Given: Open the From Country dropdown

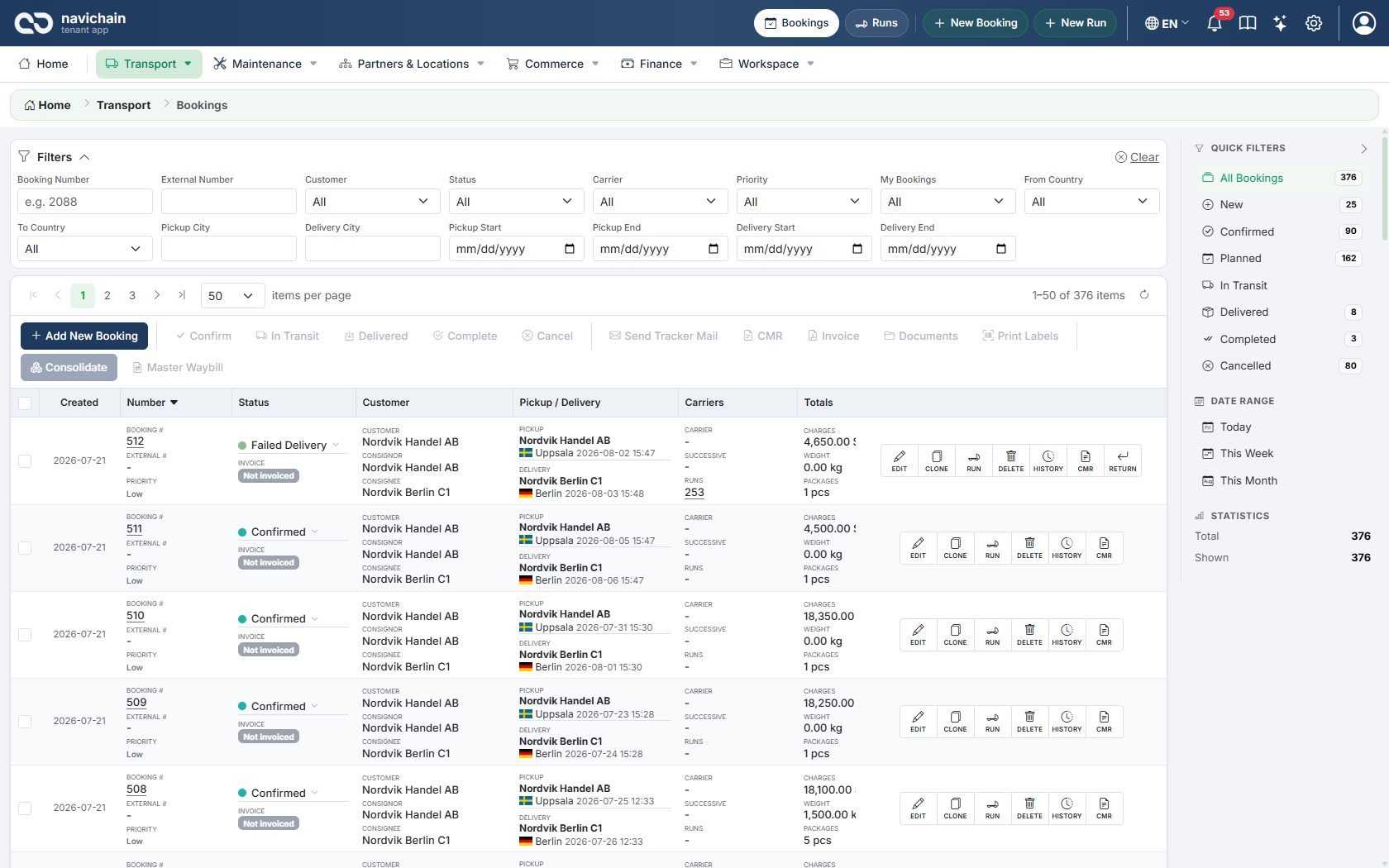Looking at the screenshot, I should point(1091,202).
